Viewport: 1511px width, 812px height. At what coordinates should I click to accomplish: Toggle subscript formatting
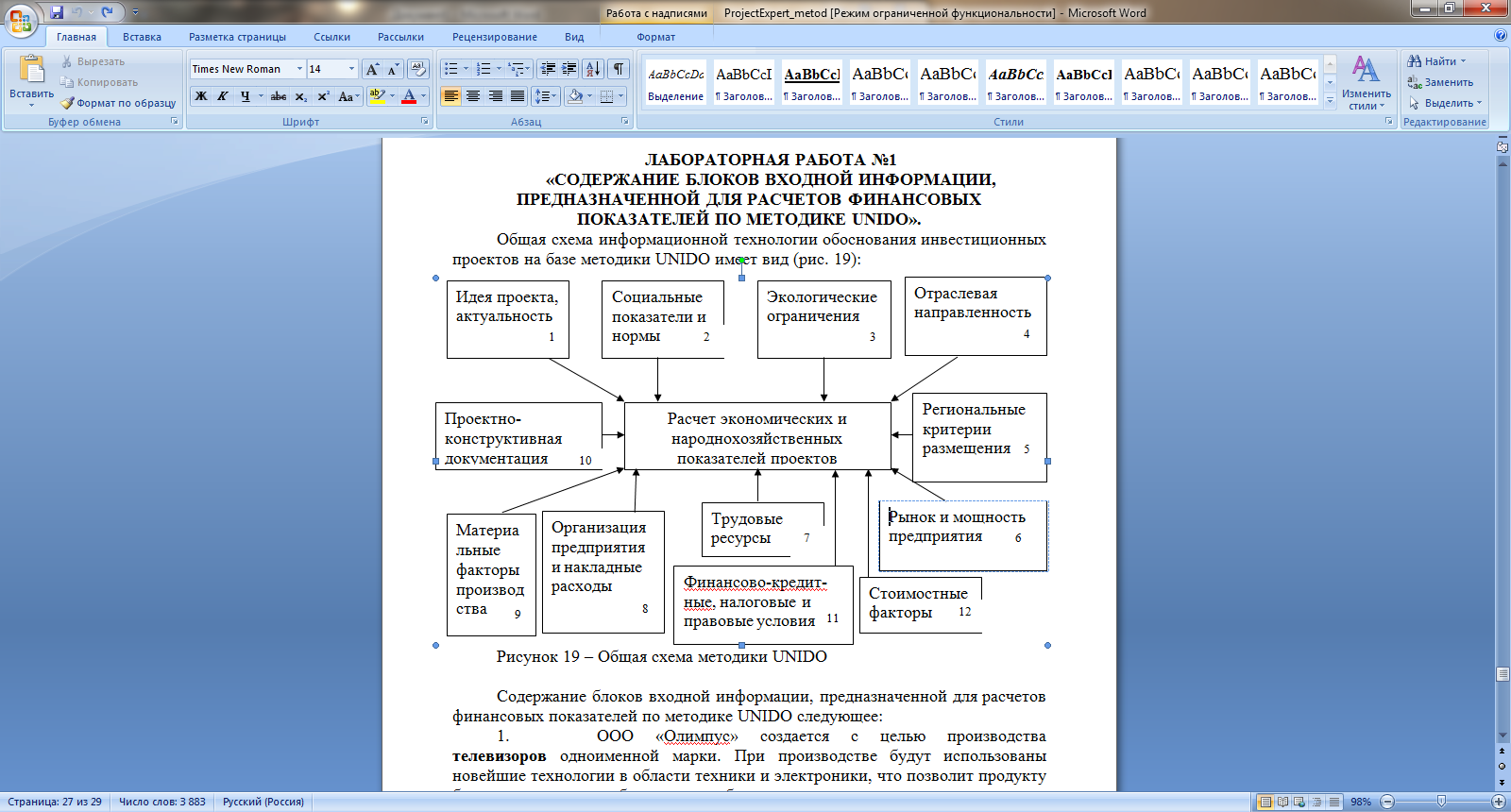click(300, 96)
